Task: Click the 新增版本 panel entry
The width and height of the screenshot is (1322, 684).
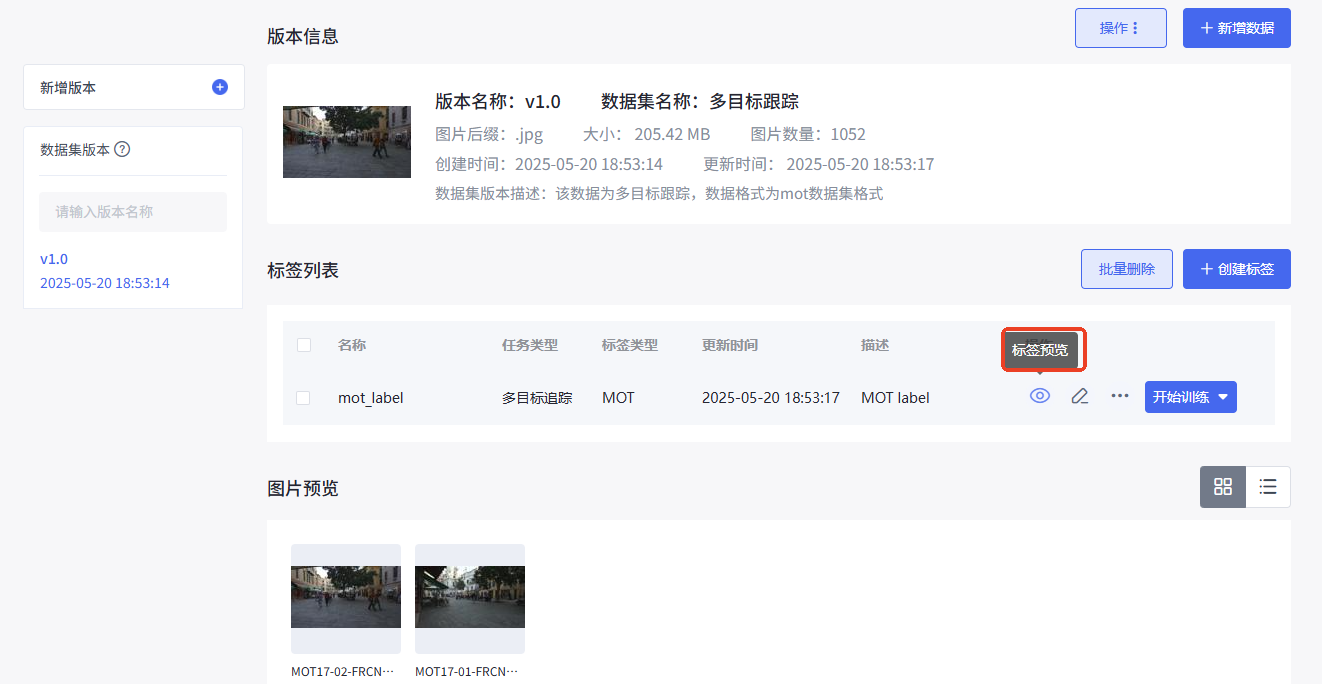Action: pos(134,88)
